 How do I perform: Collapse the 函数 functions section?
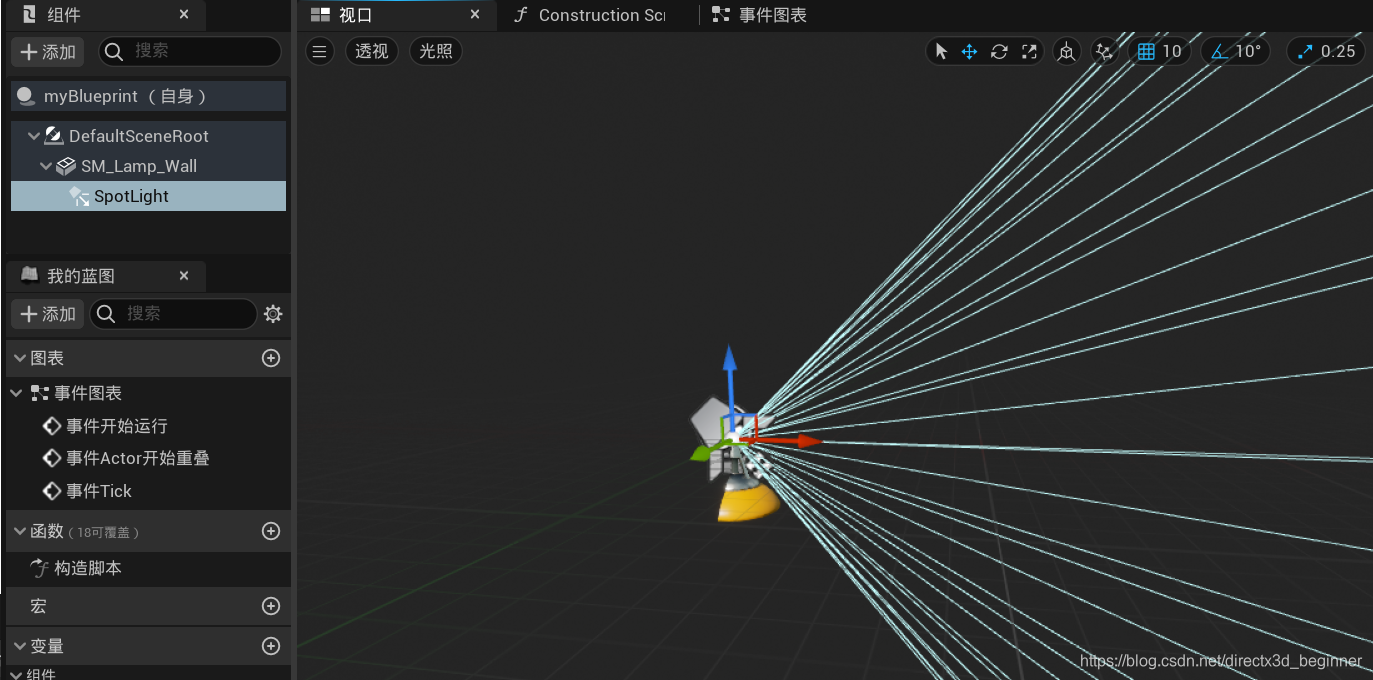(x=18, y=531)
